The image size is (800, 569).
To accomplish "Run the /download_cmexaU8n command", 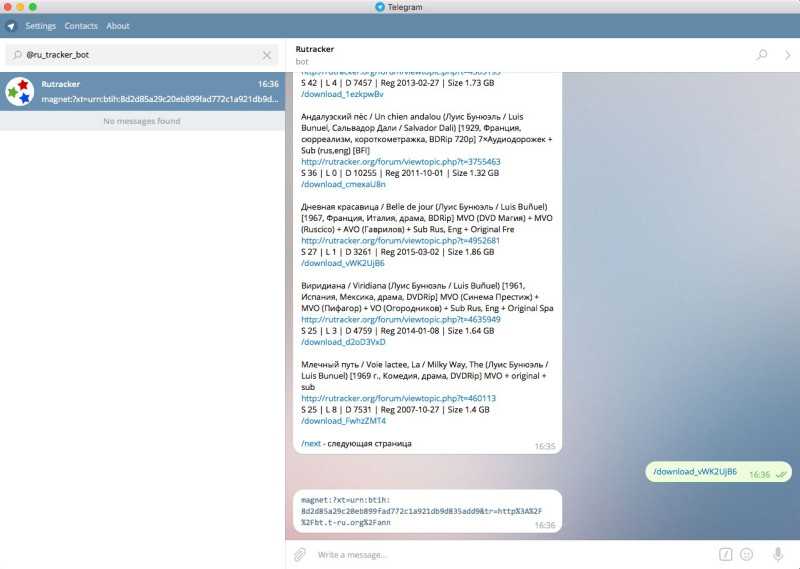I will coord(343,184).
